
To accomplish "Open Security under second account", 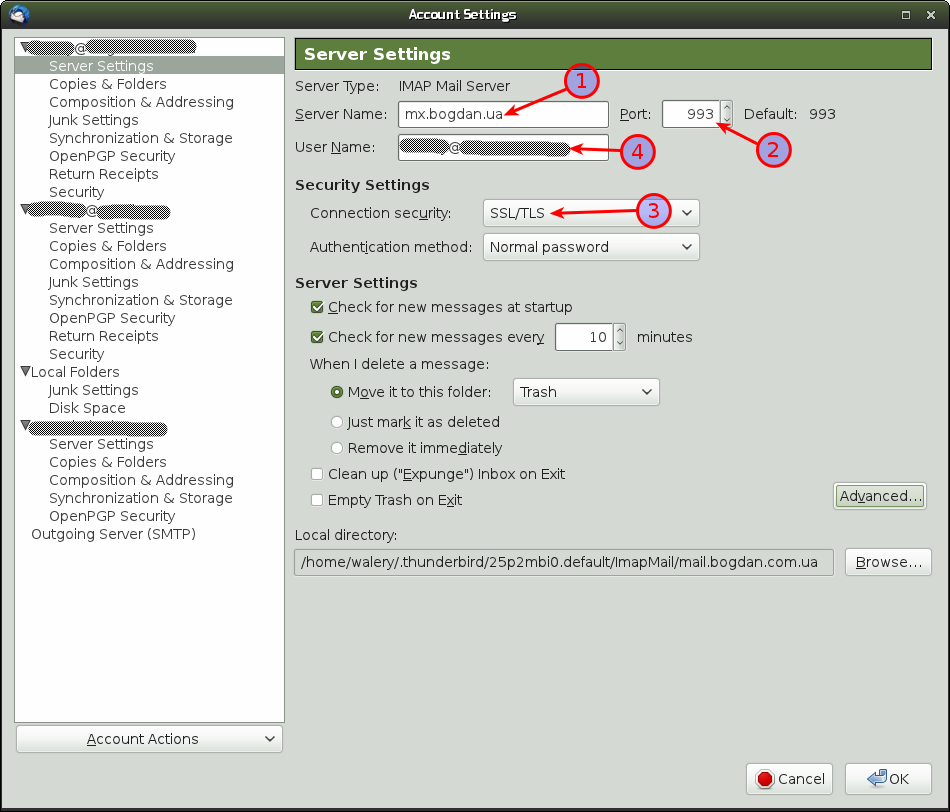I will (x=76, y=354).
